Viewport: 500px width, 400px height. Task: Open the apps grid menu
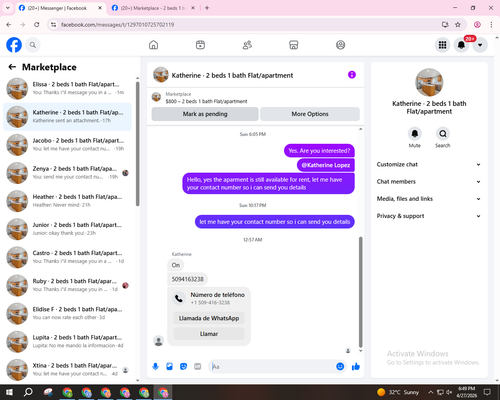(442, 45)
